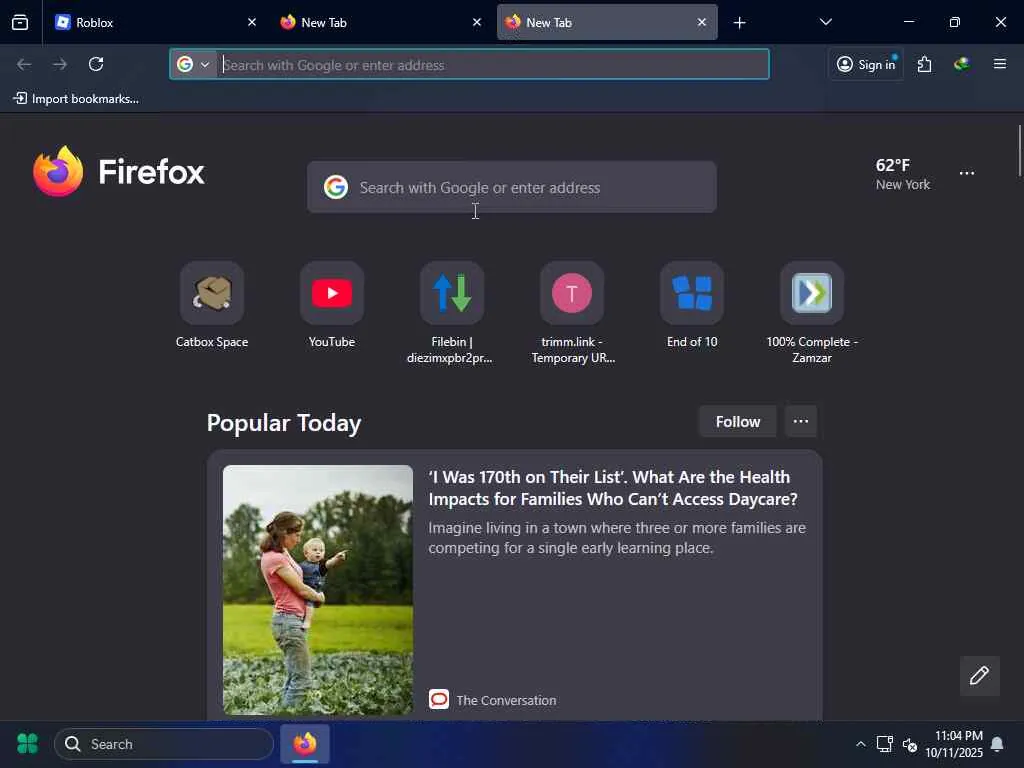
Task: Open the network status tray icon
Action: point(884,744)
